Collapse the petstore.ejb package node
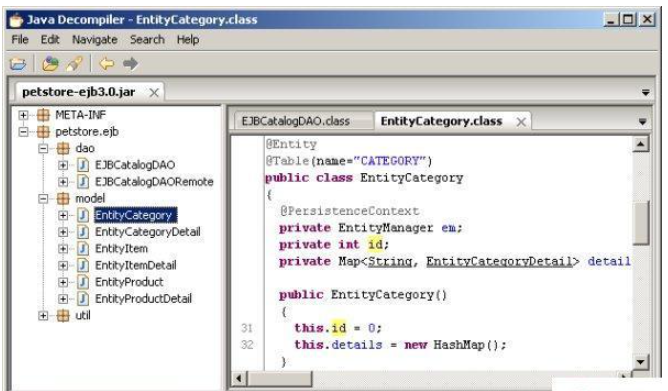The height and width of the screenshot is (391, 668). point(23,132)
